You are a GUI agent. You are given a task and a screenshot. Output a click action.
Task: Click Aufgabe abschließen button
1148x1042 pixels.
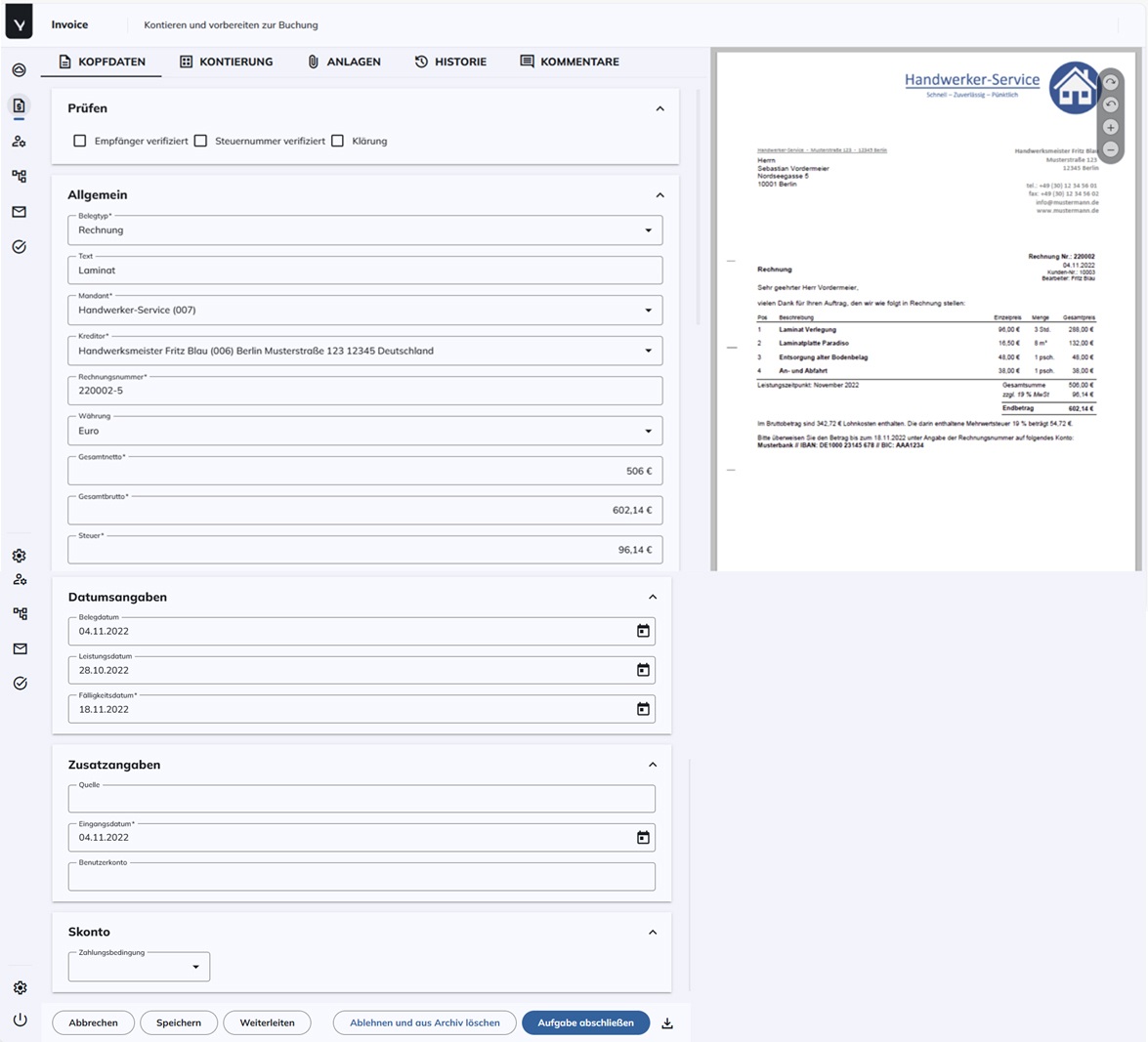585,1022
